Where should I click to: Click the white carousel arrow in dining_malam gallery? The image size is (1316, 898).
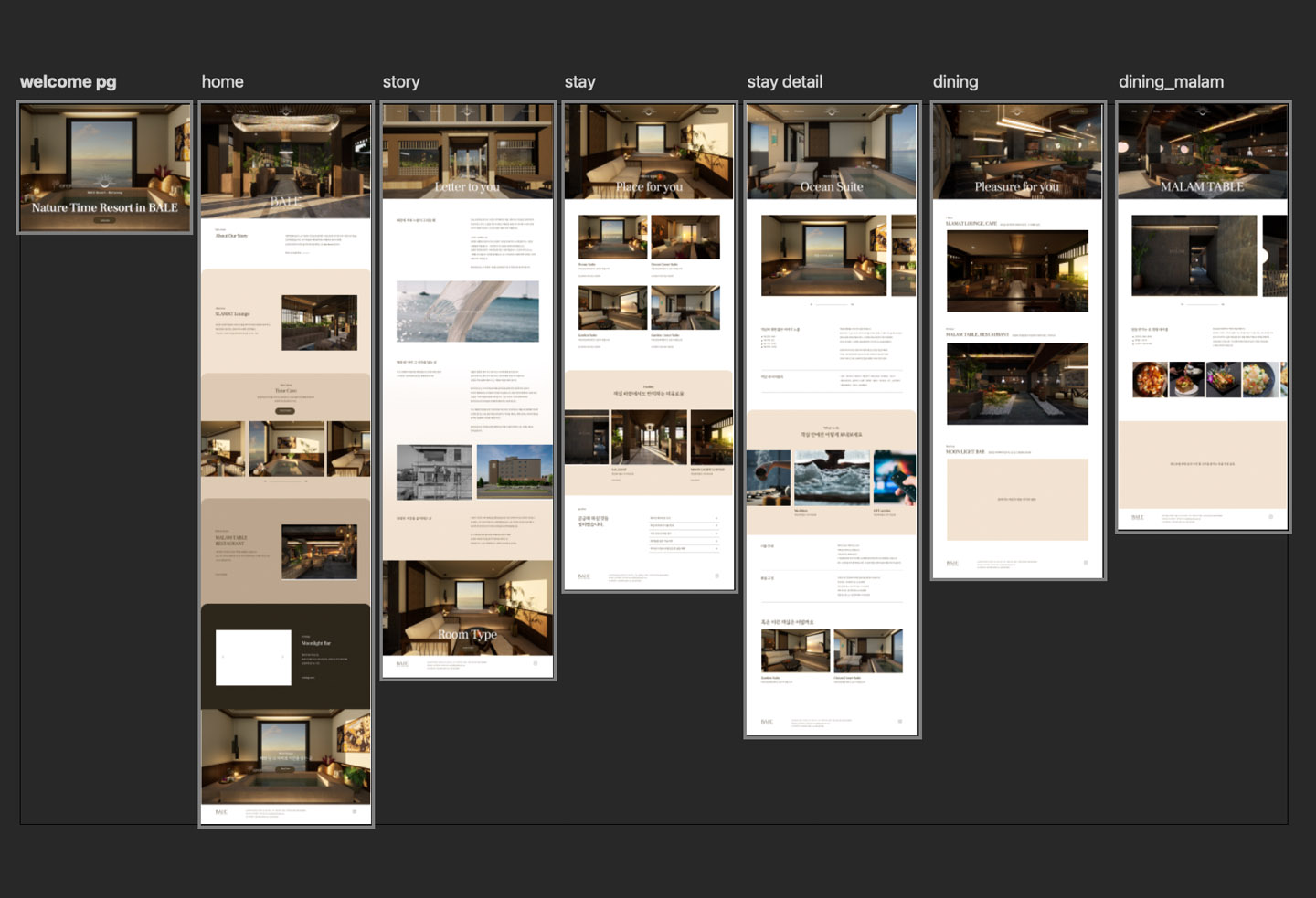(x=1266, y=256)
